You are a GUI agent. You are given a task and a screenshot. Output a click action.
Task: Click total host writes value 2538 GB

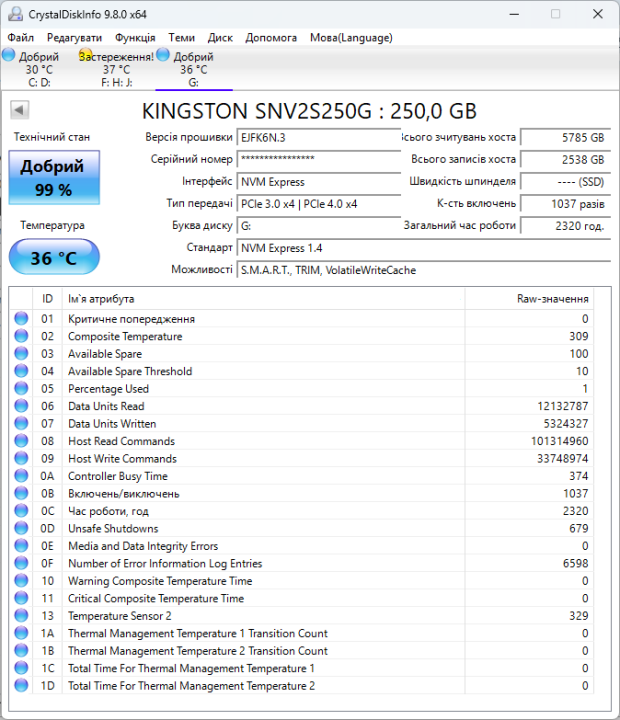coord(565,159)
